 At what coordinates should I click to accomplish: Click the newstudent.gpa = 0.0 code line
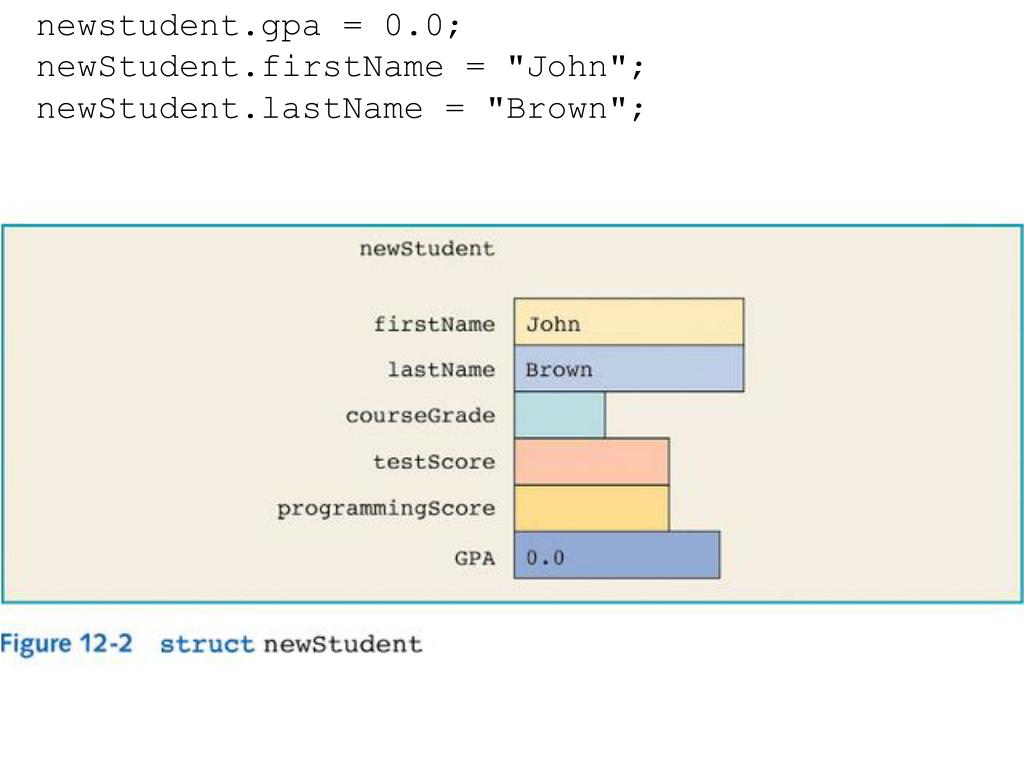[x=248, y=27]
